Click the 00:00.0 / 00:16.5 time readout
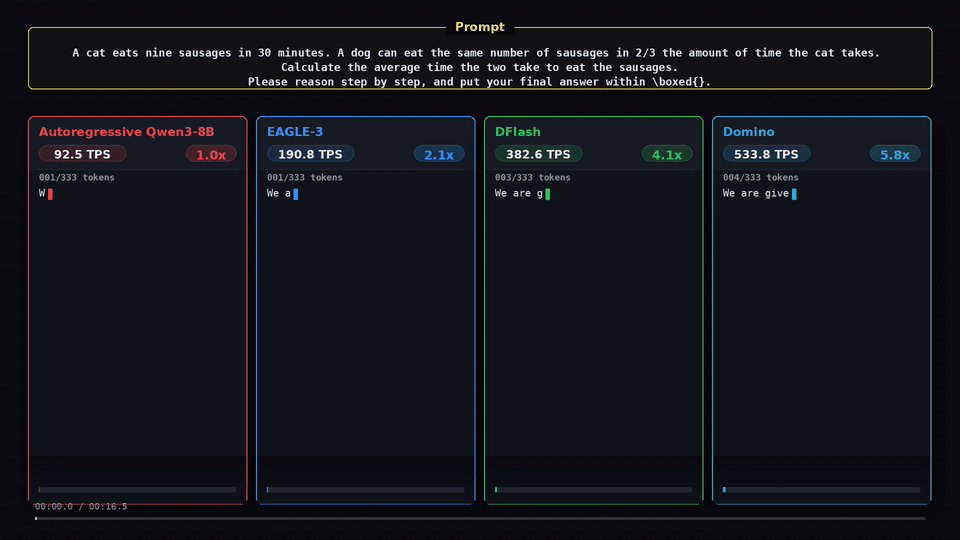The width and height of the screenshot is (960, 540). [81, 506]
